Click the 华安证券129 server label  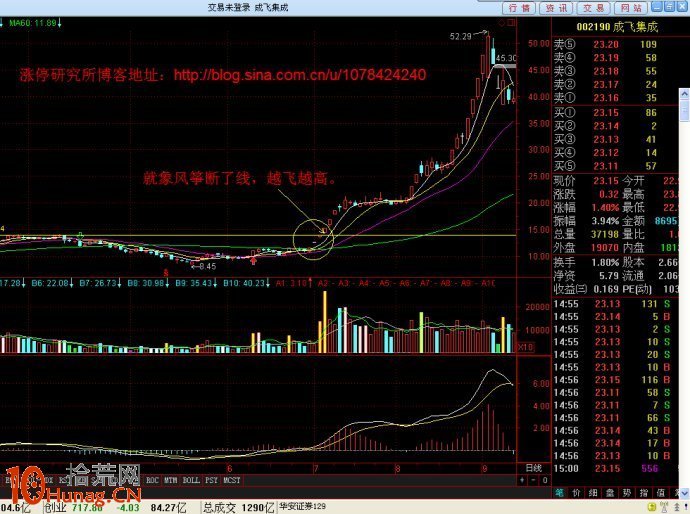click(303, 507)
